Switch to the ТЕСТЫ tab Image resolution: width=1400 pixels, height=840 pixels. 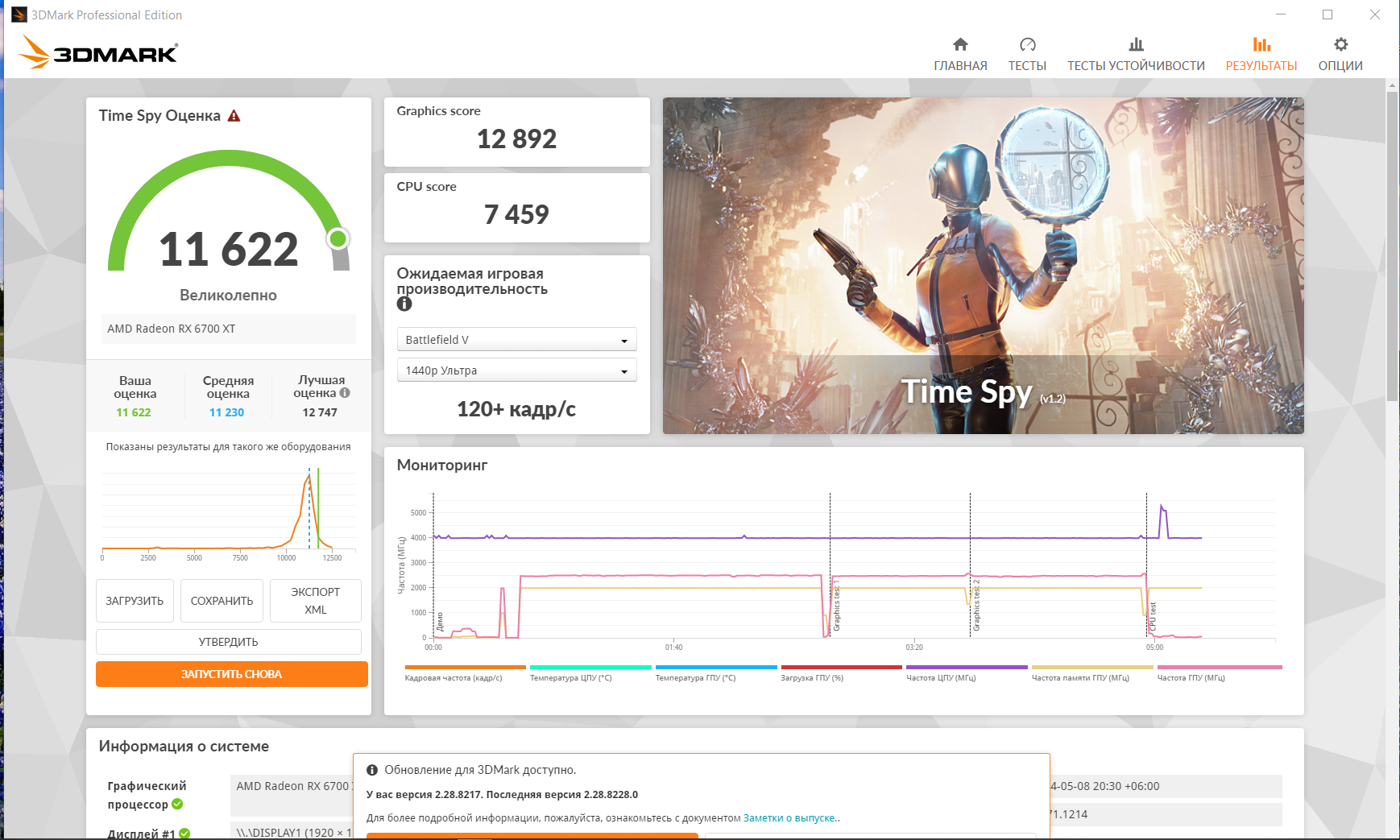[1027, 55]
